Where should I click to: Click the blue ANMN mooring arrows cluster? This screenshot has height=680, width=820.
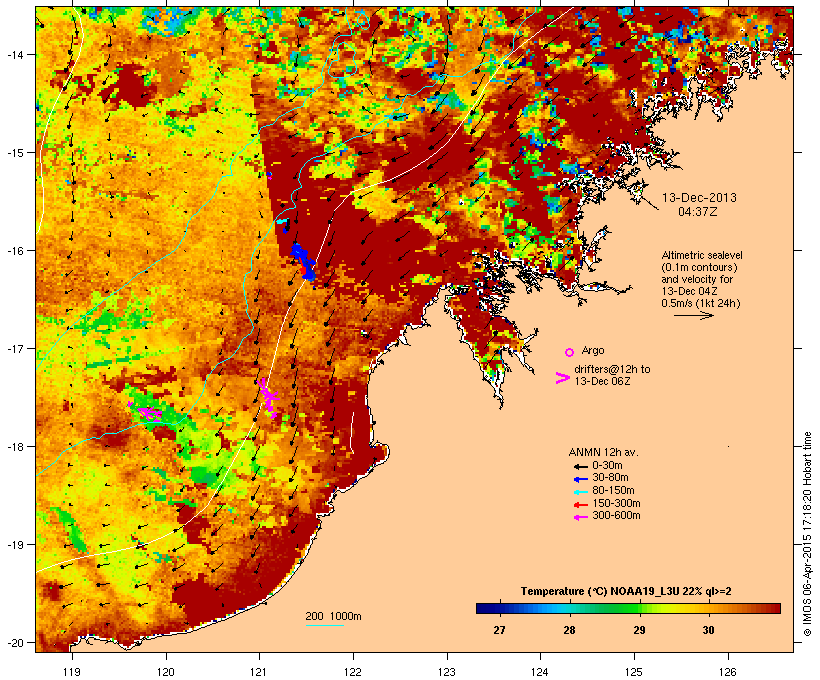303,261
